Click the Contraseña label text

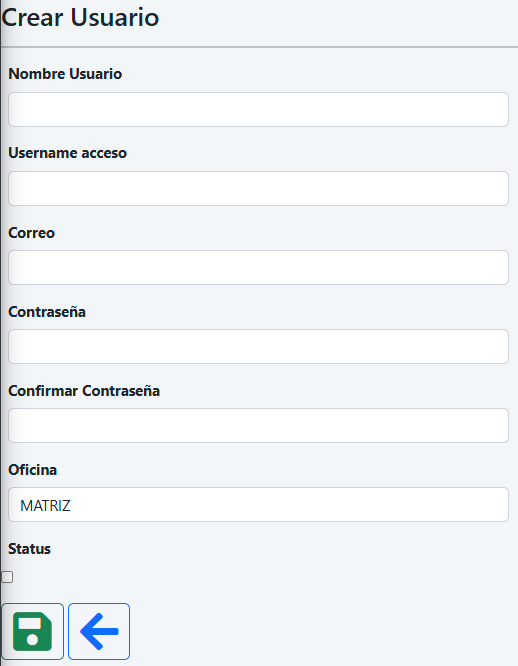[47, 312]
